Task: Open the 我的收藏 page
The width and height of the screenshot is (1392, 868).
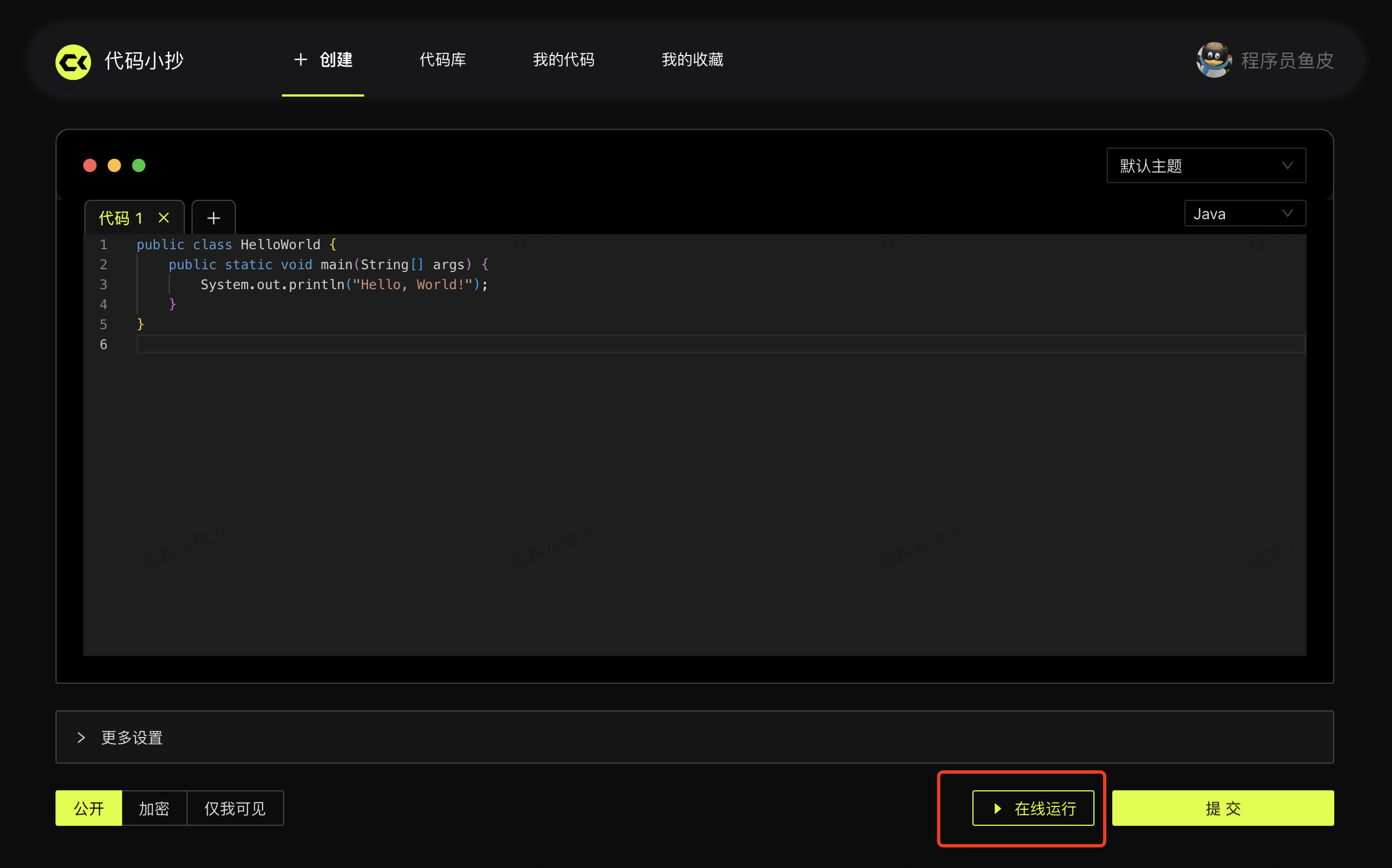Action: [x=692, y=60]
